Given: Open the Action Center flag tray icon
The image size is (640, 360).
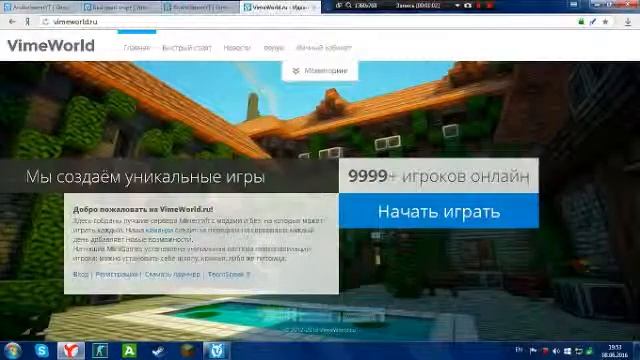Looking at the screenshot, I should [533, 351].
